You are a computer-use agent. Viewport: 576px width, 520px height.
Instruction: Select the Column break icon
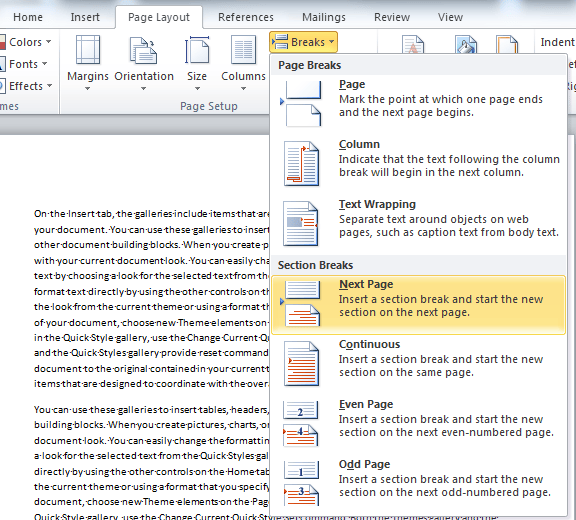(301, 163)
